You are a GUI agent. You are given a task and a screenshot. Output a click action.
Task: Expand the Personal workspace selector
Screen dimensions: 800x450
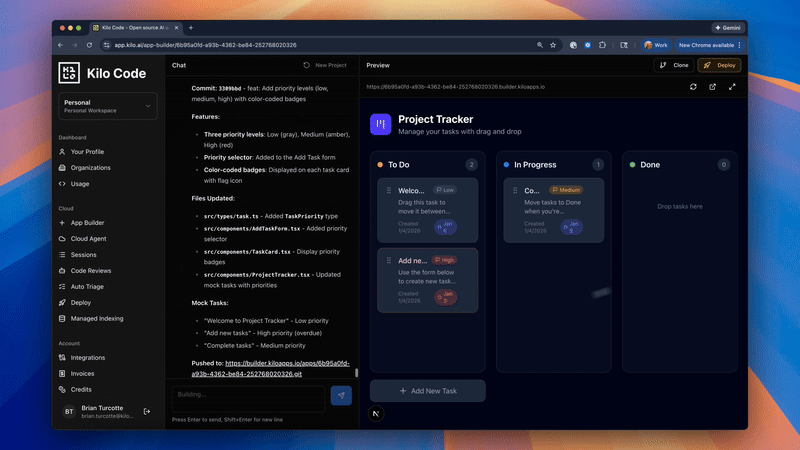point(108,106)
